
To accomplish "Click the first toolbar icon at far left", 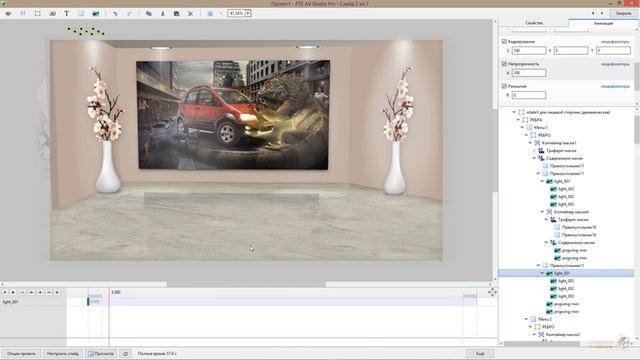I will pos(8,13).
